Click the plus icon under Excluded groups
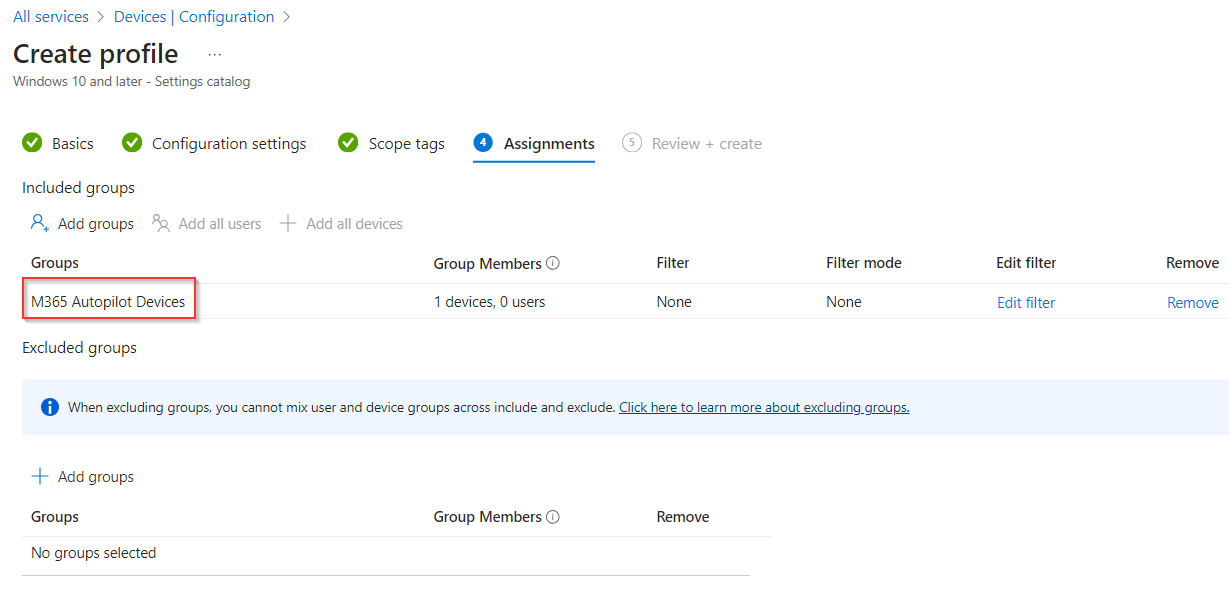Image resolution: width=1229 pixels, height=611 pixels. (40, 477)
